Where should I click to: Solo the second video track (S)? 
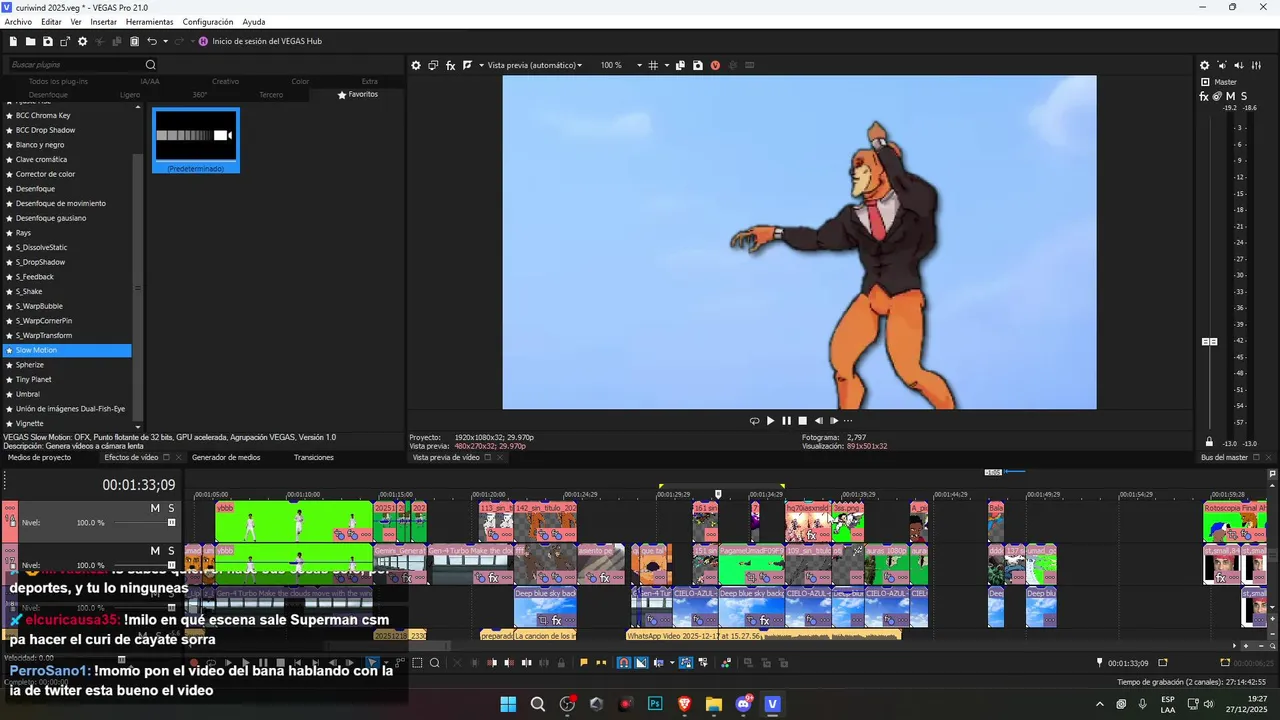pyautogui.click(x=171, y=551)
